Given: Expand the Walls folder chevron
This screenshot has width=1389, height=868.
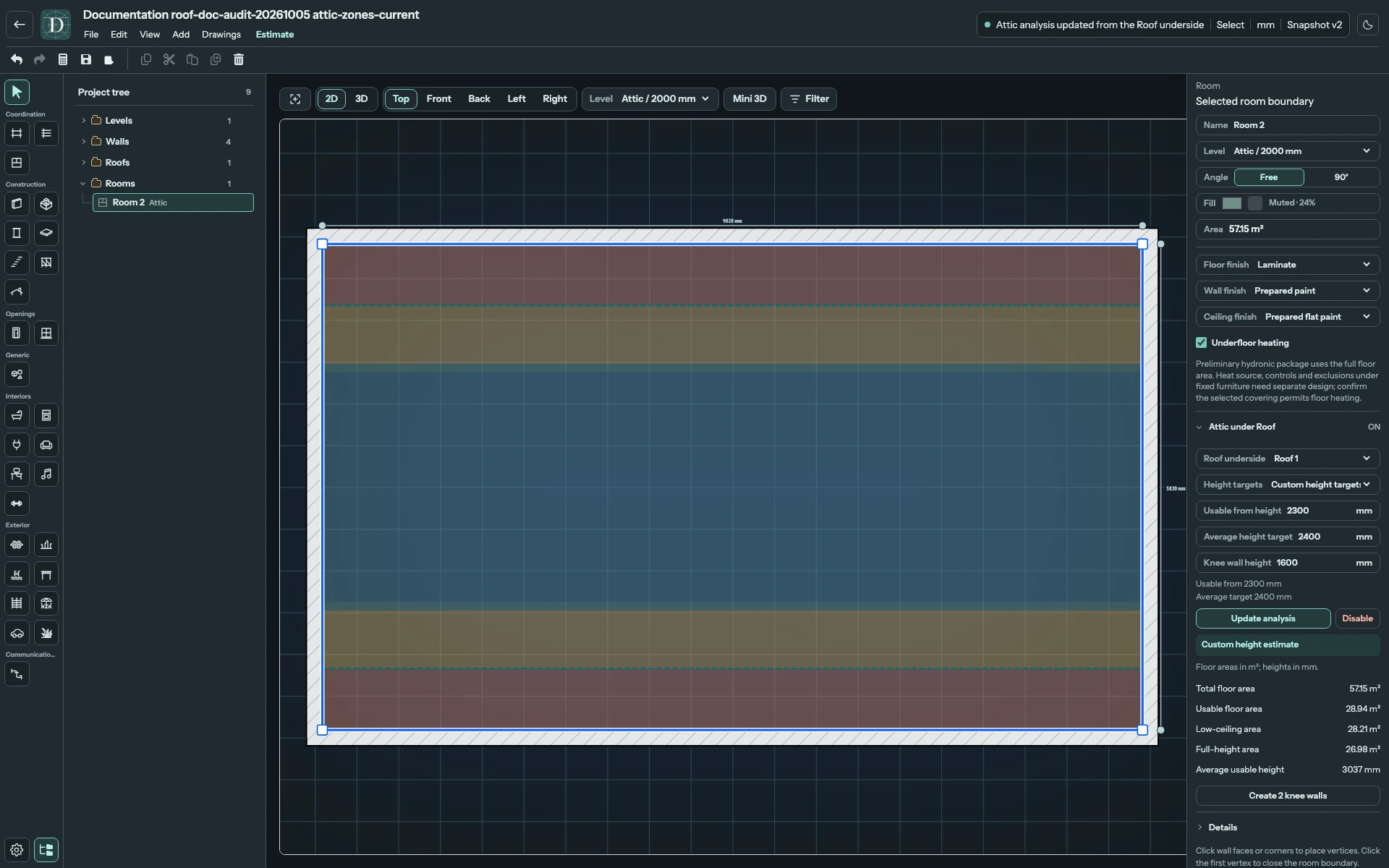Looking at the screenshot, I should (83, 142).
